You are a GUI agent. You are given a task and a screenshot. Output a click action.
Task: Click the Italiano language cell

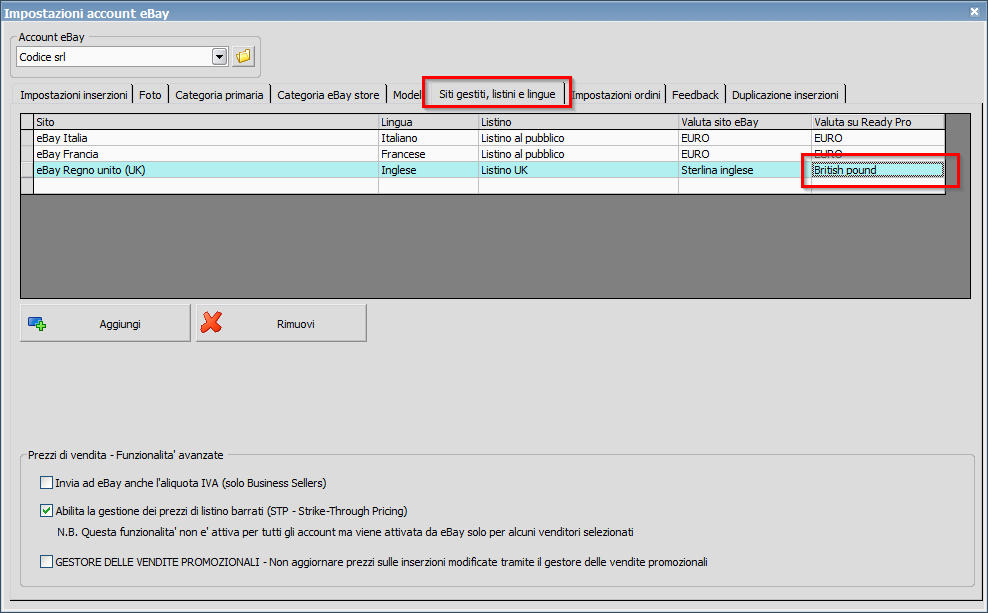point(428,138)
